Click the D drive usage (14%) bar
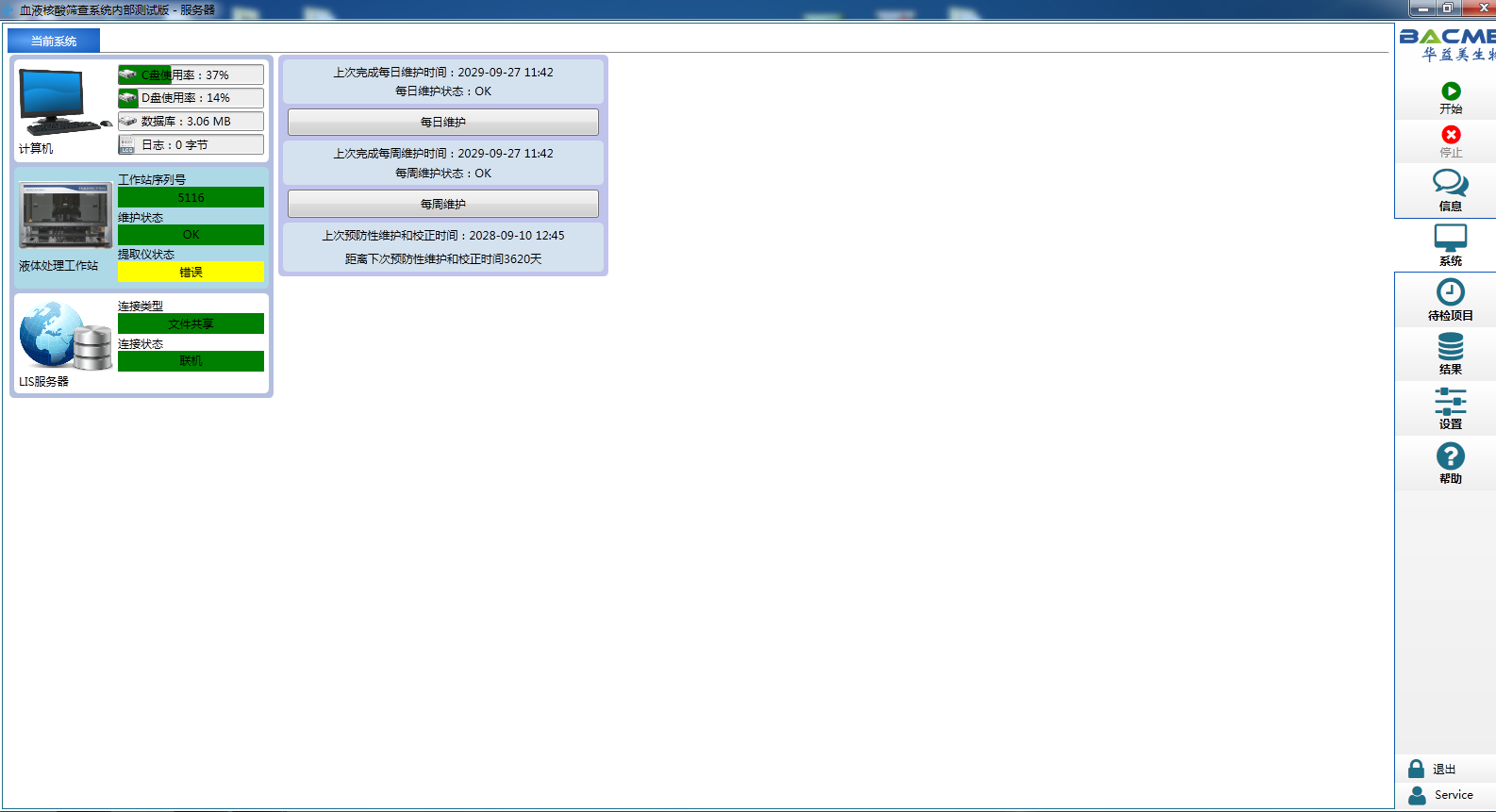The height and width of the screenshot is (812, 1496). click(191, 98)
